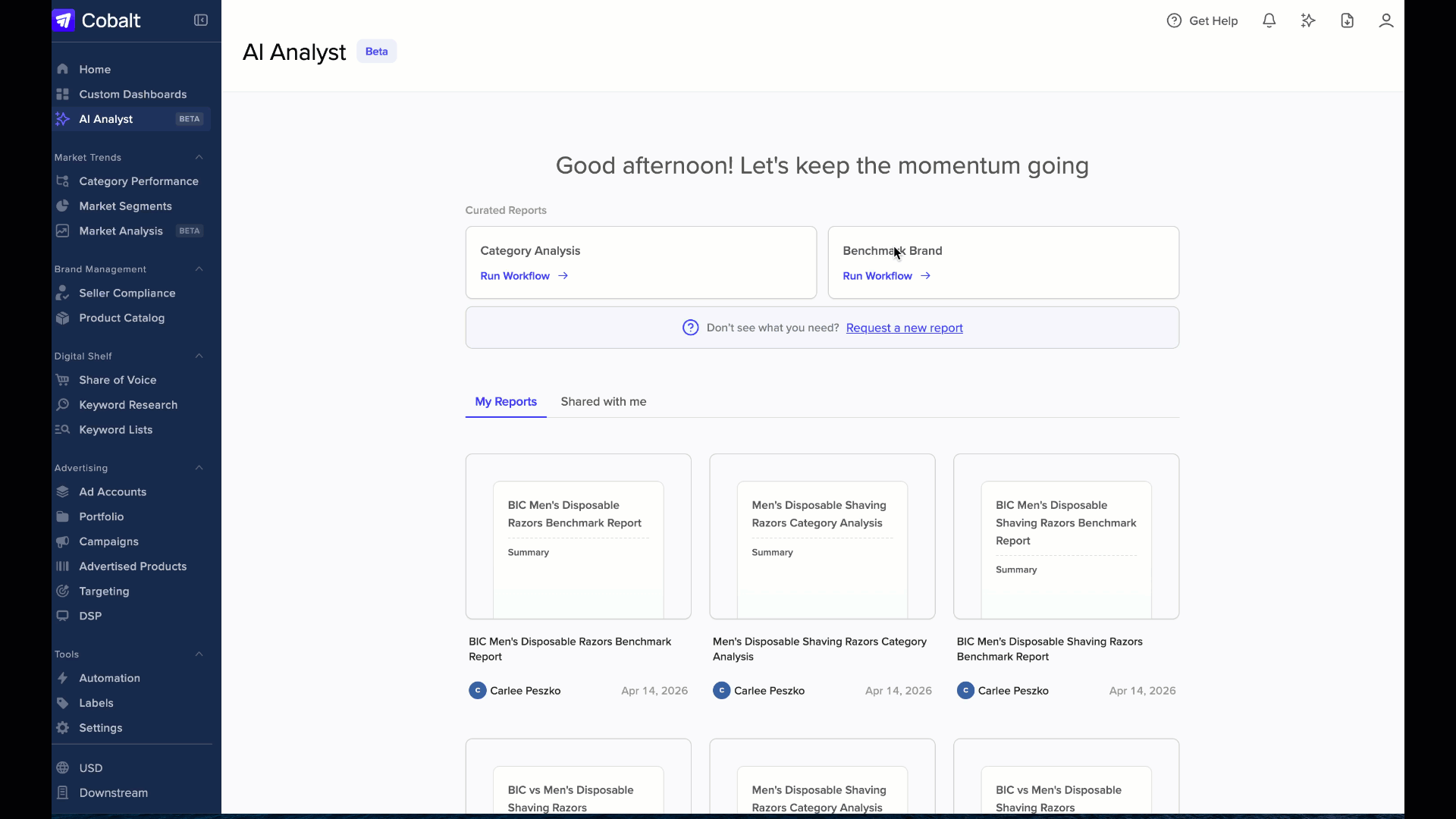Click Carlee Peszko avatar under first report
The height and width of the screenshot is (819, 1456).
(478, 691)
